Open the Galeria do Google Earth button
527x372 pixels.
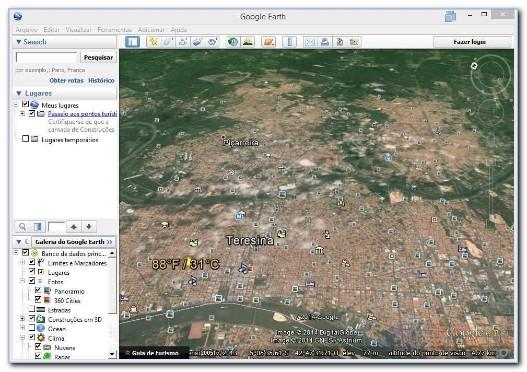[74, 242]
